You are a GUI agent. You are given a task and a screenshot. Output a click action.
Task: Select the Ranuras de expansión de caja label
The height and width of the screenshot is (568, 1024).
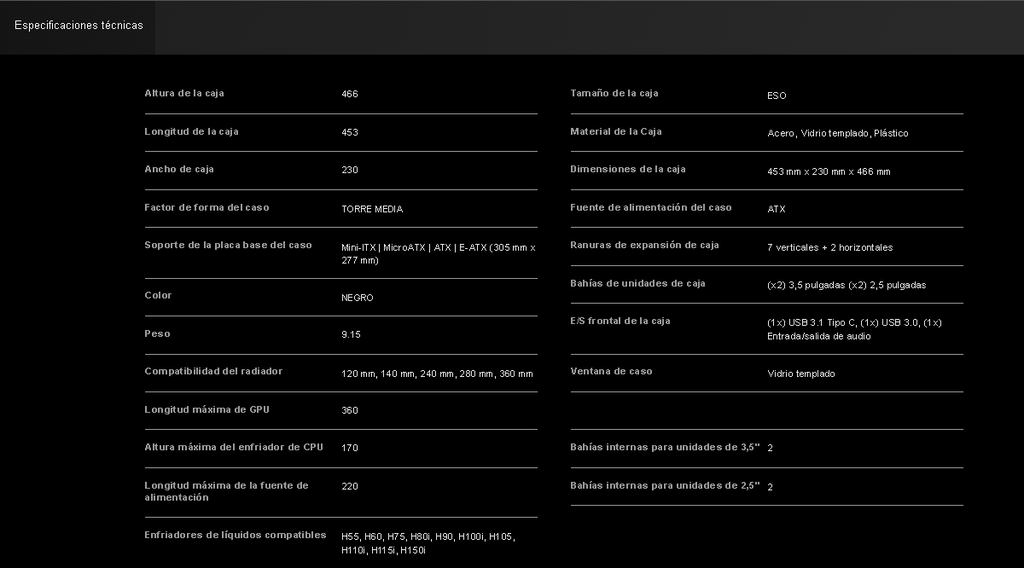click(644, 245)
